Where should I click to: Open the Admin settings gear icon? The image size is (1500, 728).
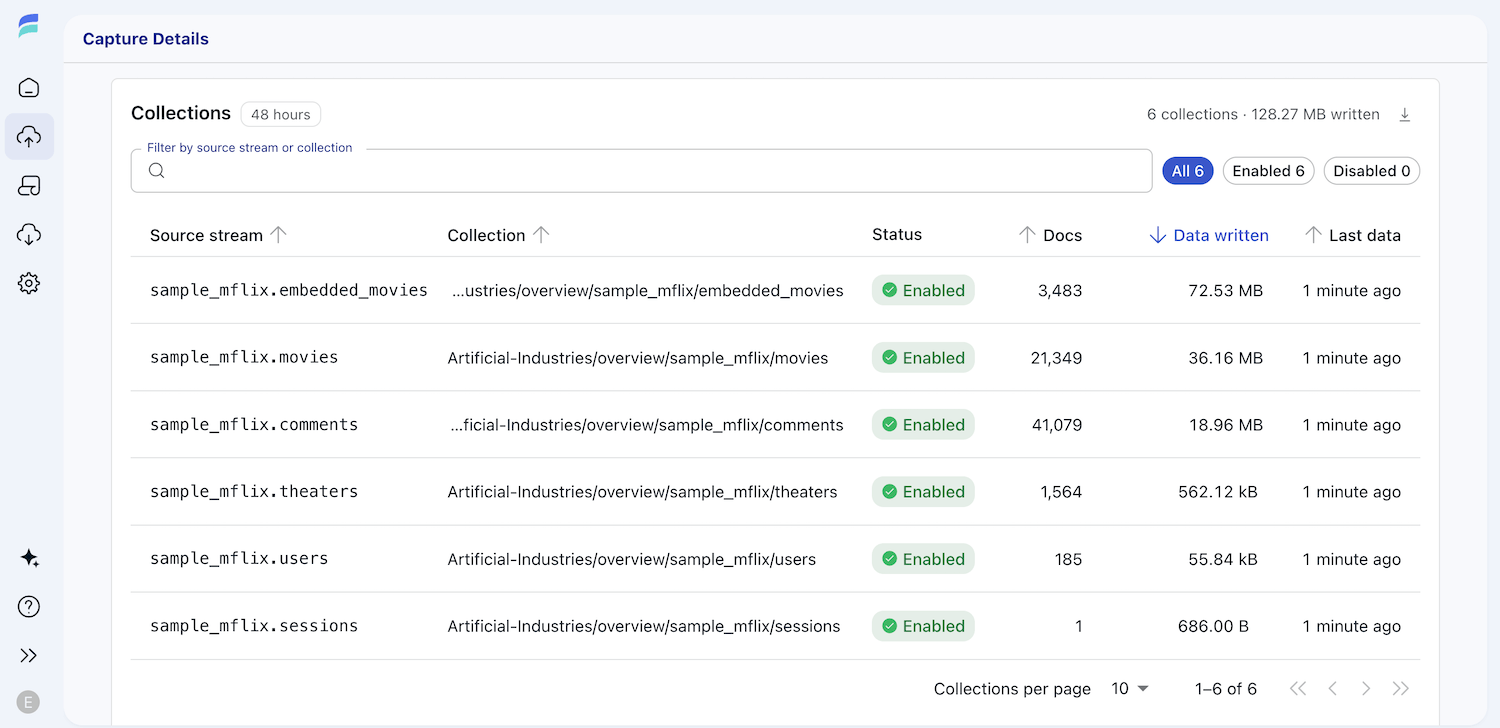click(x=29, y=284)
